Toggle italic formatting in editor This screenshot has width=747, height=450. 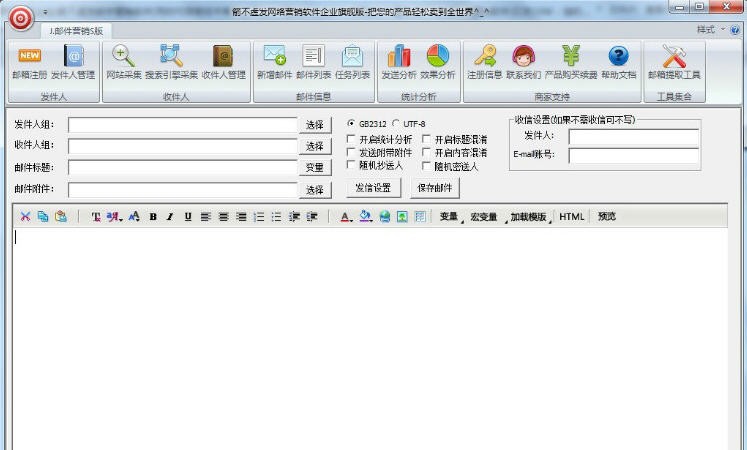click(170, 217)
